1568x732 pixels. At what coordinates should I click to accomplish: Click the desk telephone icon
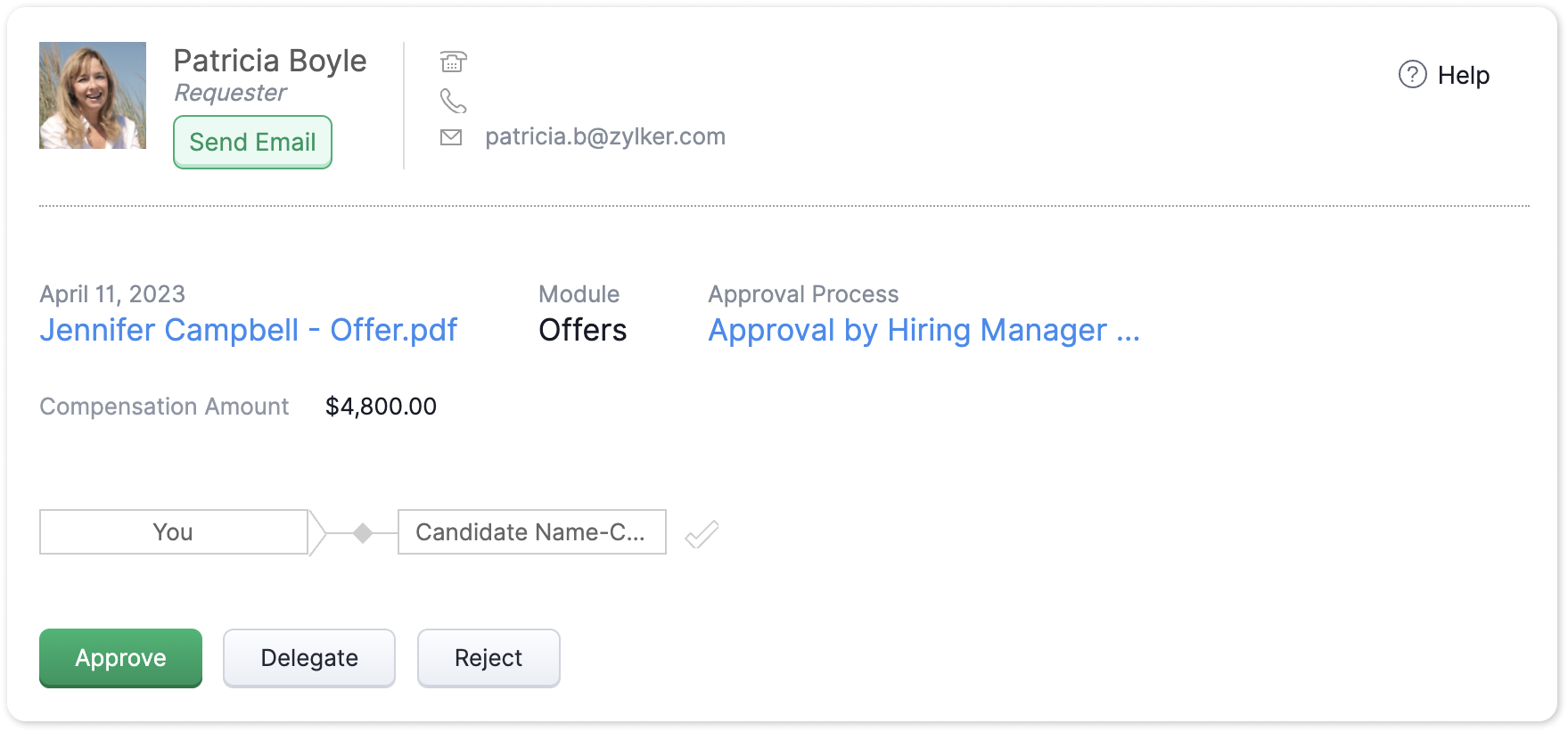pyautogui.click(x=453, y=62)
